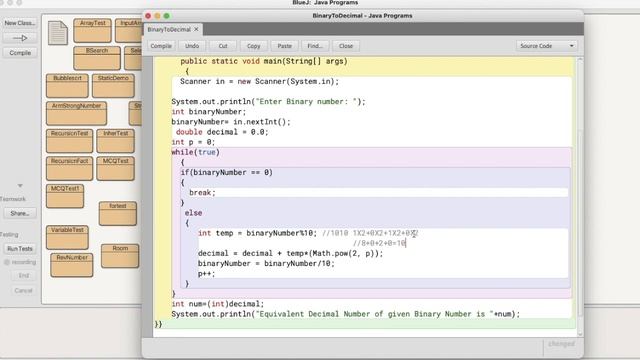This screenshot has height=360, width=640.
Task: Click New Class... in the BlueJ main window
Action: coord(20,23)
